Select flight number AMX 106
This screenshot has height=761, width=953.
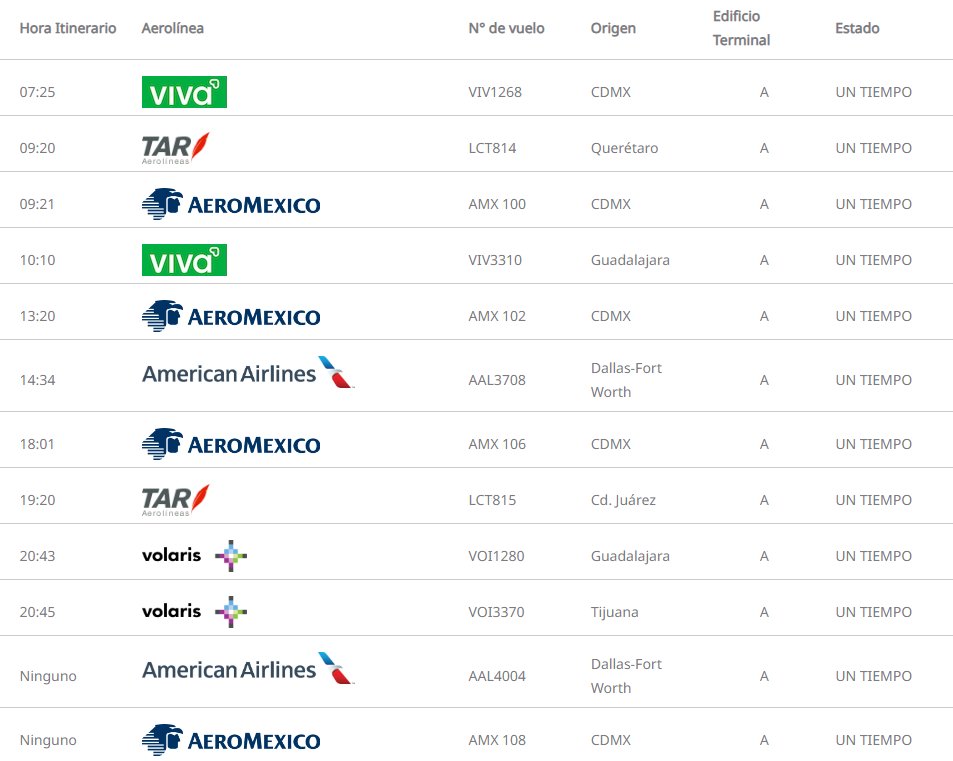point(497,444)
